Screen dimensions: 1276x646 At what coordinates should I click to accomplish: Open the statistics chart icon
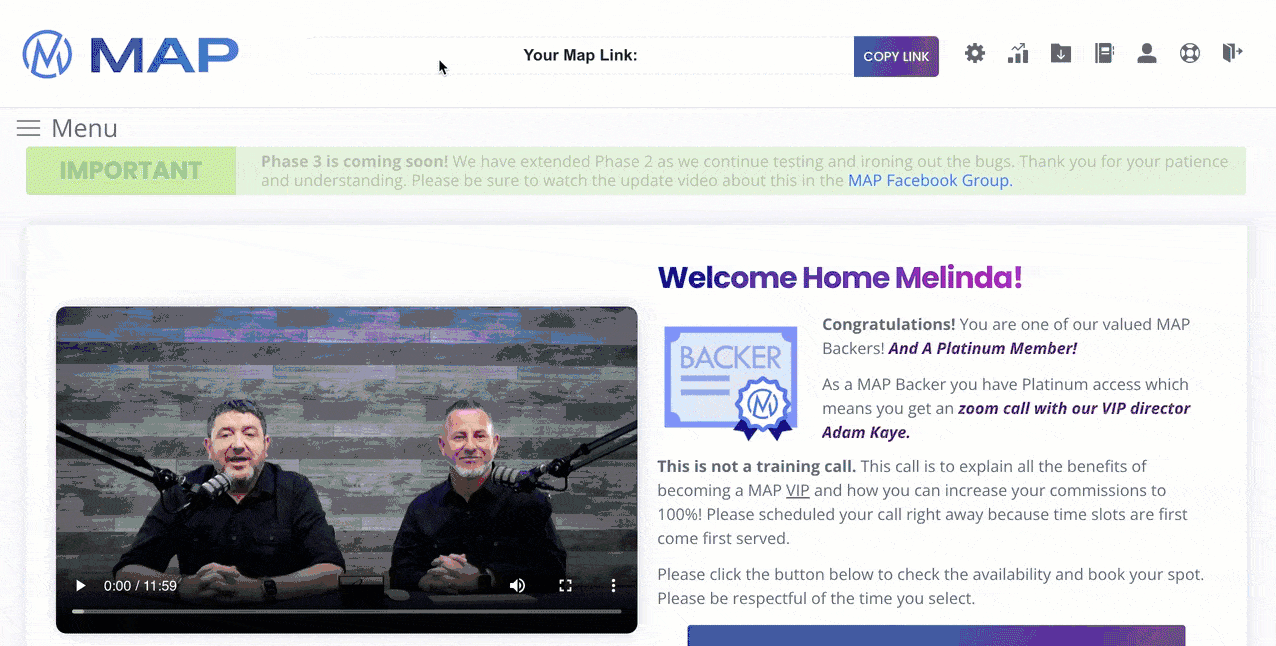pos(1018,54)
